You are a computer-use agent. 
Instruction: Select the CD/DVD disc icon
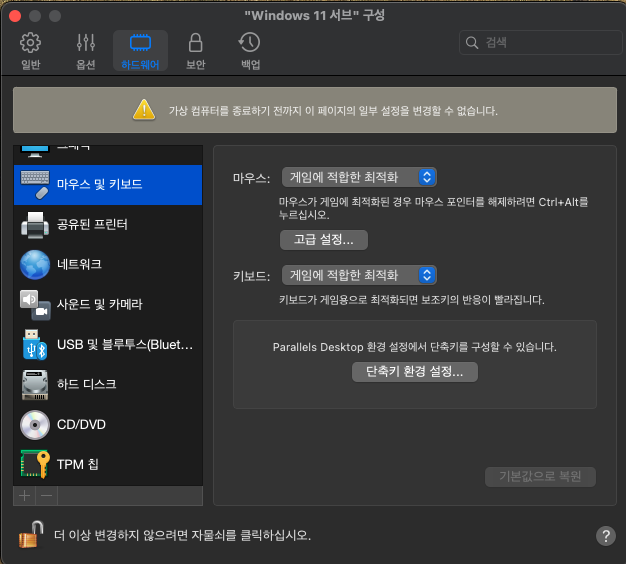35,424
